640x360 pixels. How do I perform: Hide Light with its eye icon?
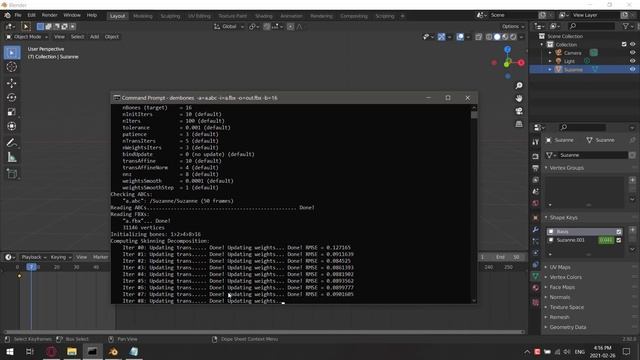click(632, 61)
